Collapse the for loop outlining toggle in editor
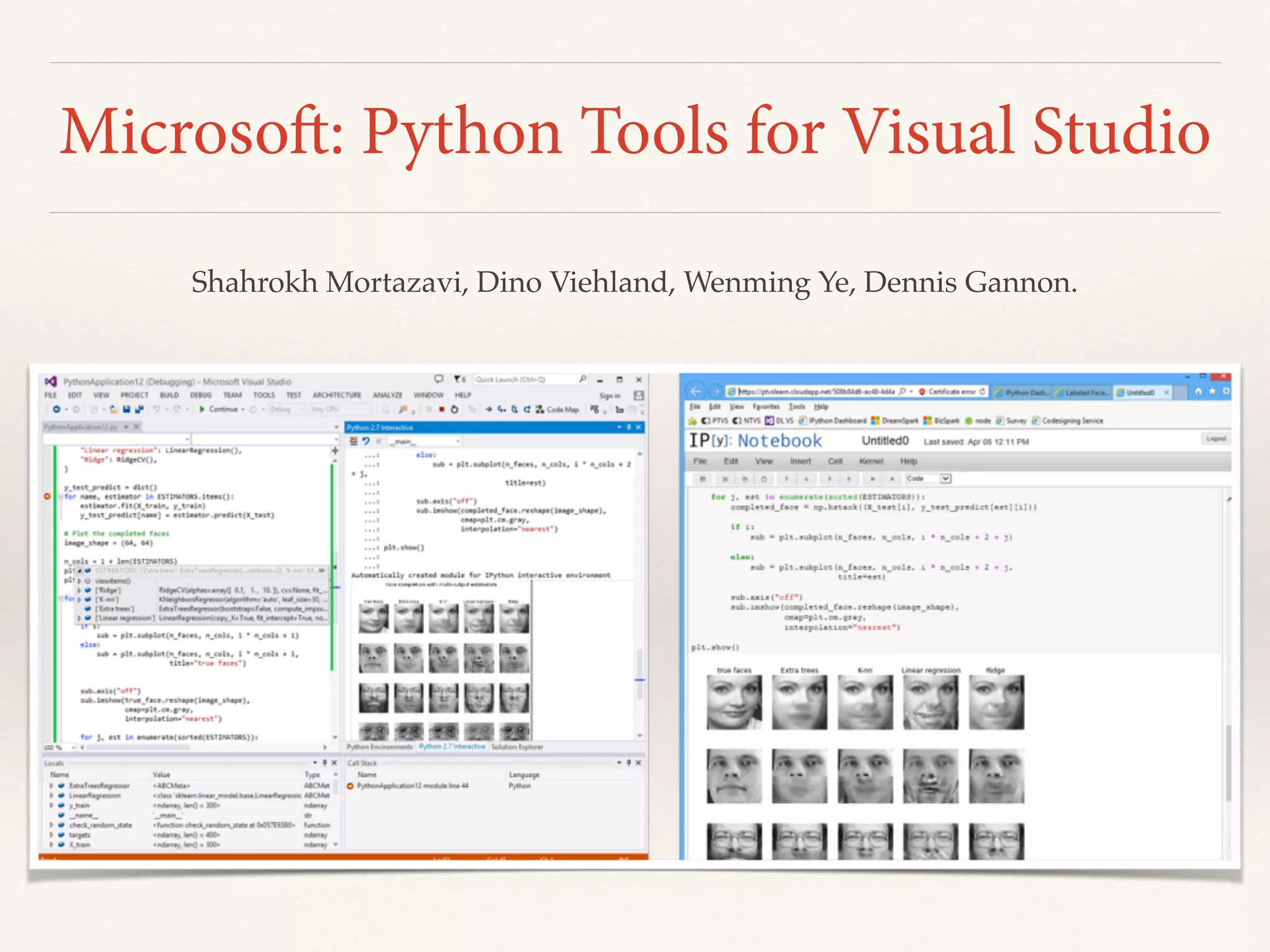This screenshot has width=1270, height=952. coord(60,496)
